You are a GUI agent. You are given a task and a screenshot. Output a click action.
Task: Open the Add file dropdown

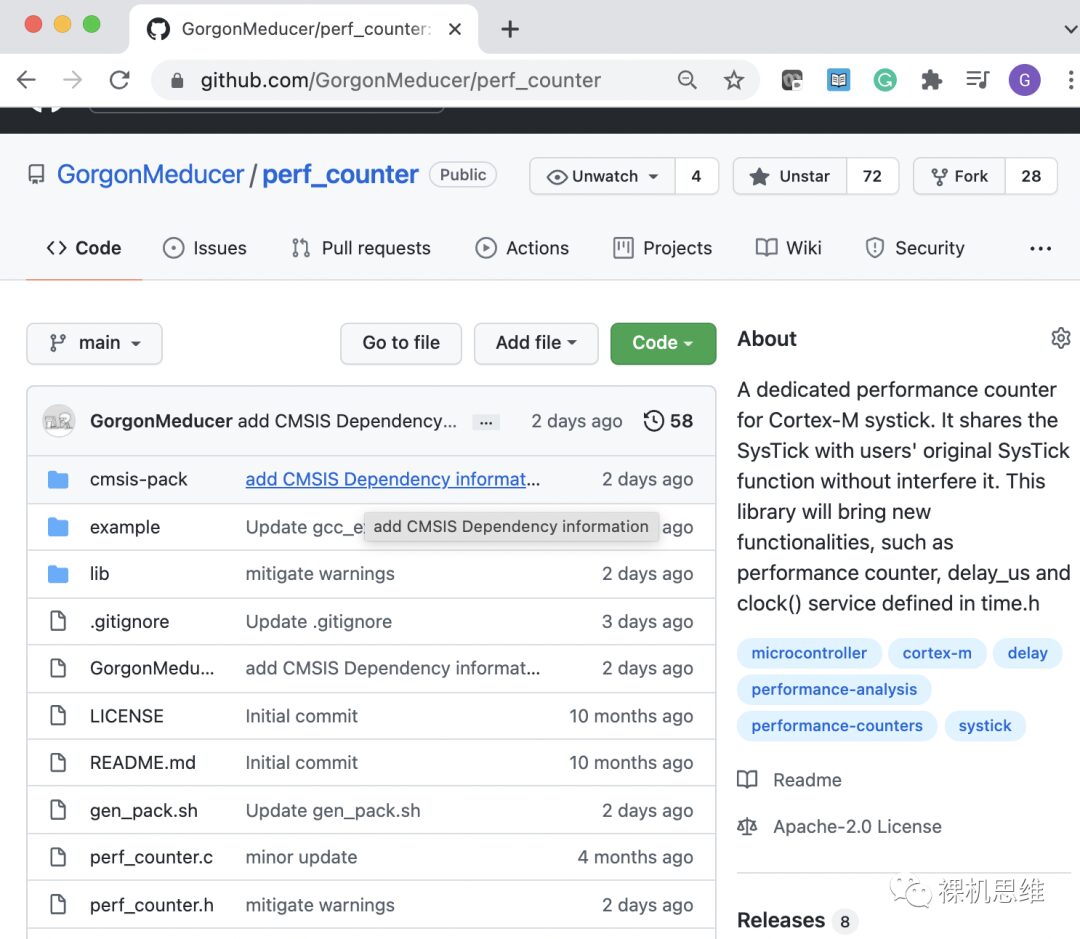tap(536, 343)
